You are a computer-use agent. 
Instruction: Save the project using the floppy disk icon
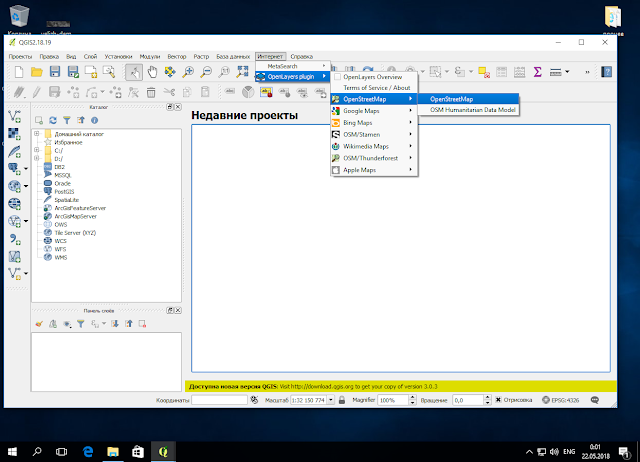[x=55, y=72]
